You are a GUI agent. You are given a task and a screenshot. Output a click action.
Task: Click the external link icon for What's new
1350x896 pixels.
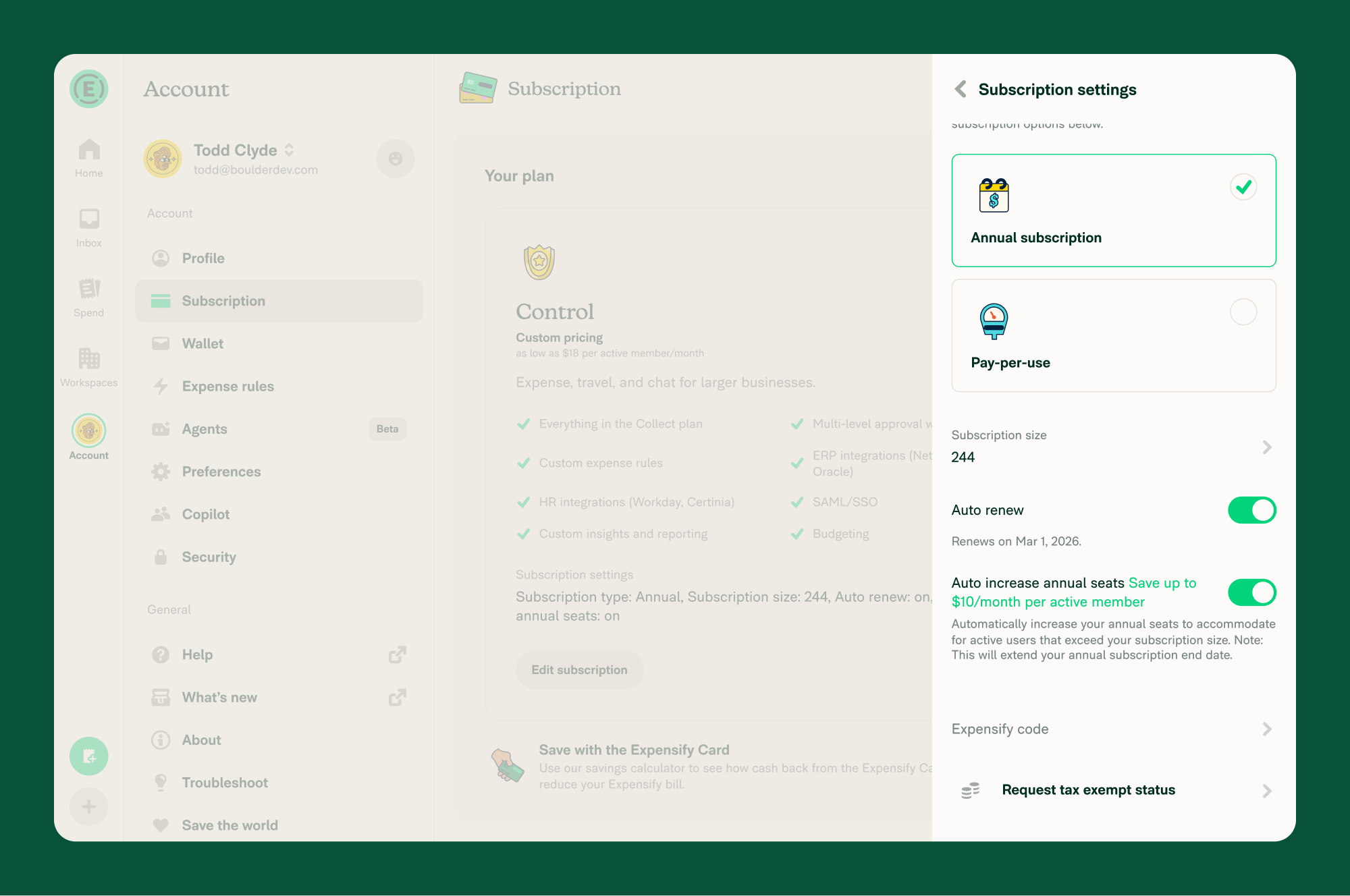[x=398, y=697]
